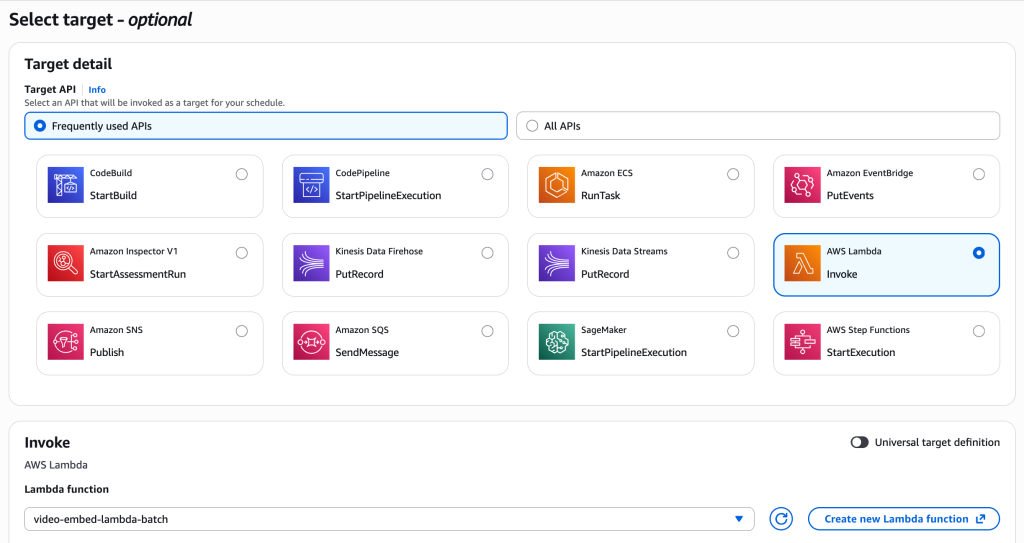The height and width of the screenshot is (543, 1024).
Task: Select the CodeBuild StartBuild radio button
Action: 242,174
